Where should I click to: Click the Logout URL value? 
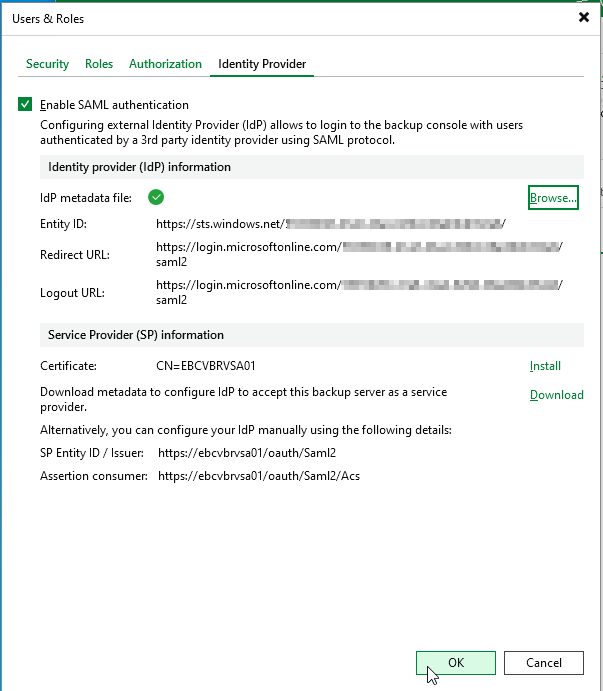[358, 292]
